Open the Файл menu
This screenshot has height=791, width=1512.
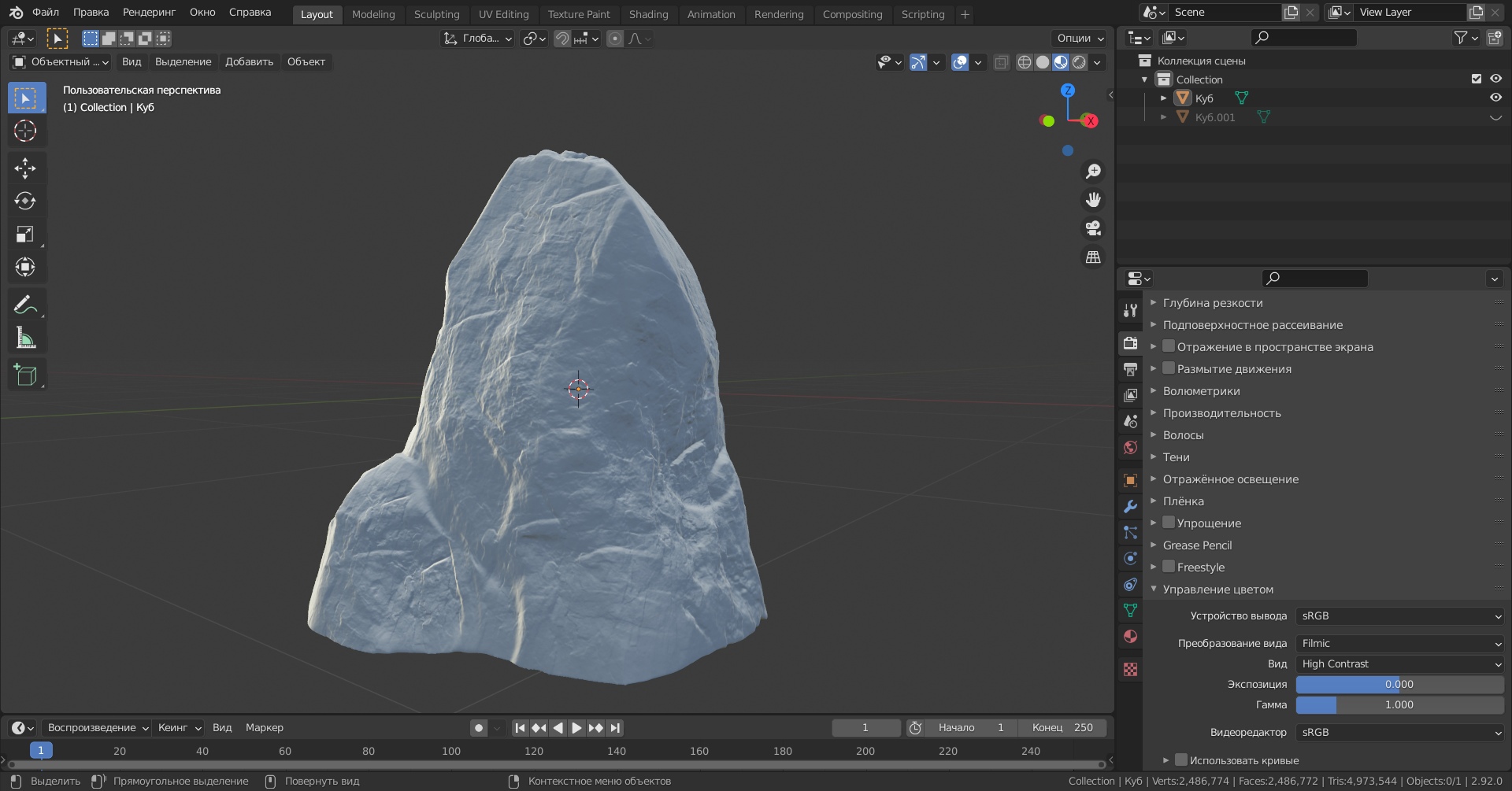(45, 13)
